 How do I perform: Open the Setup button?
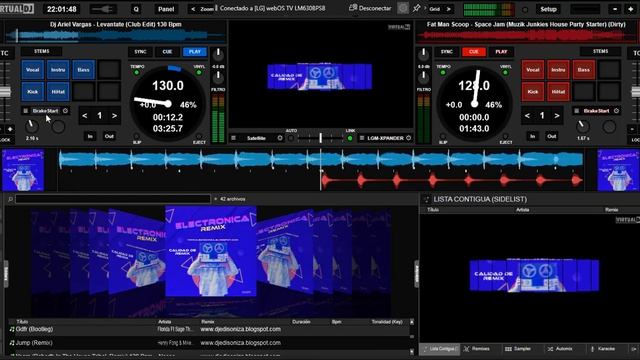point(548,9)
